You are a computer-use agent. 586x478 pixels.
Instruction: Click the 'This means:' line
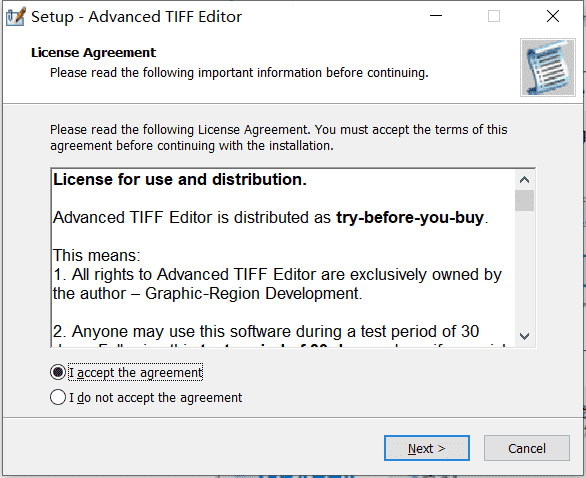(x=96, y=256)
